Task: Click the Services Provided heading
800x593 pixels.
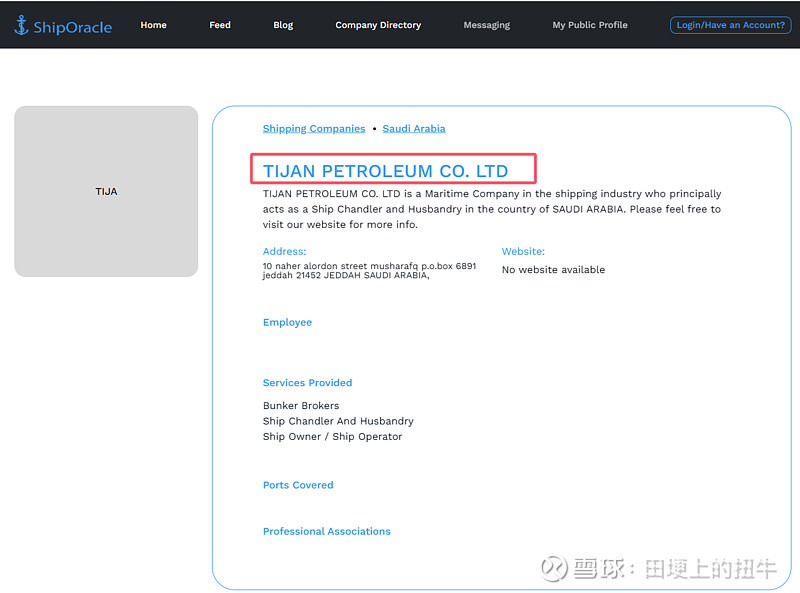Action: point(307,383)
